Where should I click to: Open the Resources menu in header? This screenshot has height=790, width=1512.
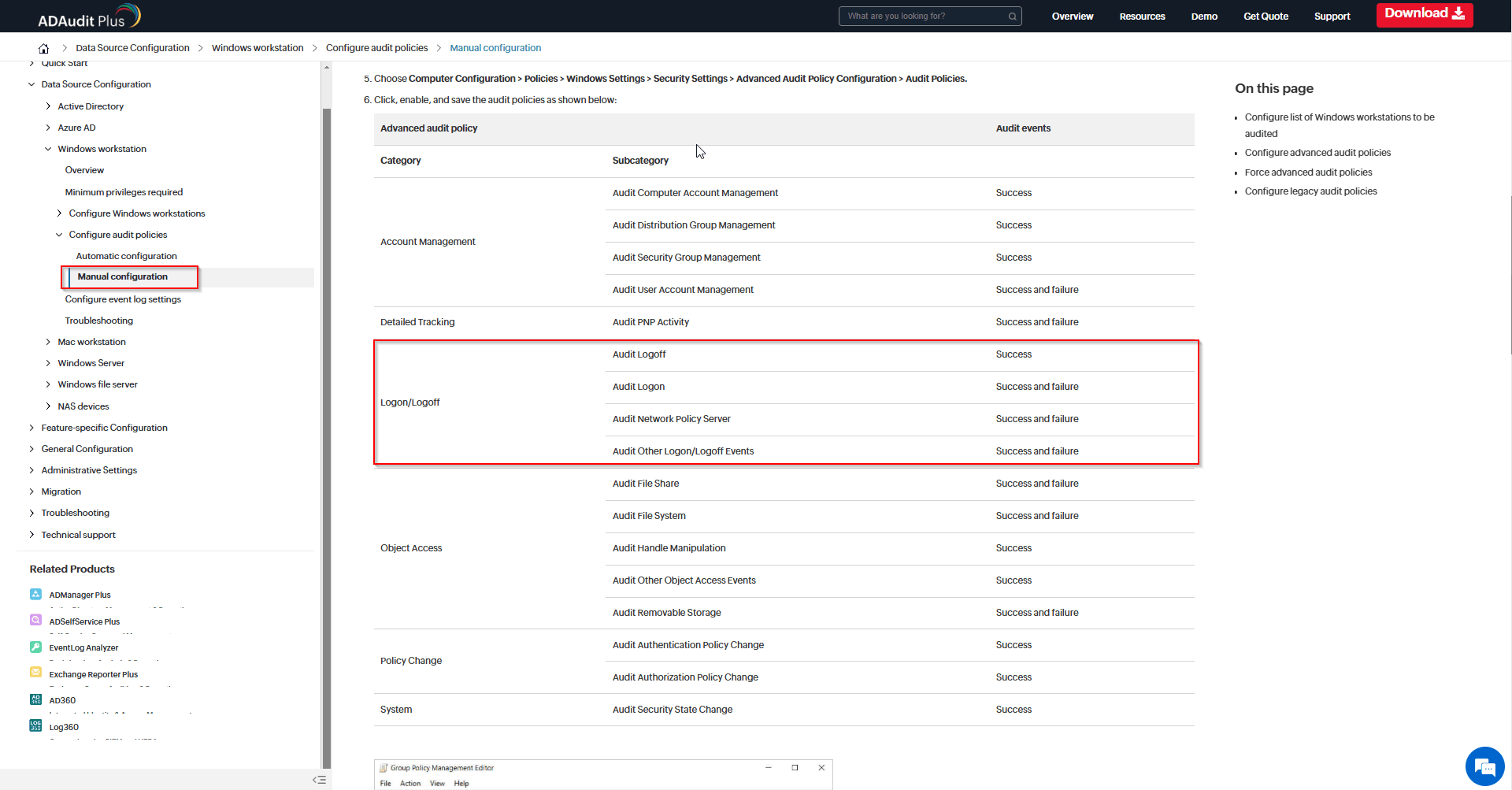tap(1142, 17)
